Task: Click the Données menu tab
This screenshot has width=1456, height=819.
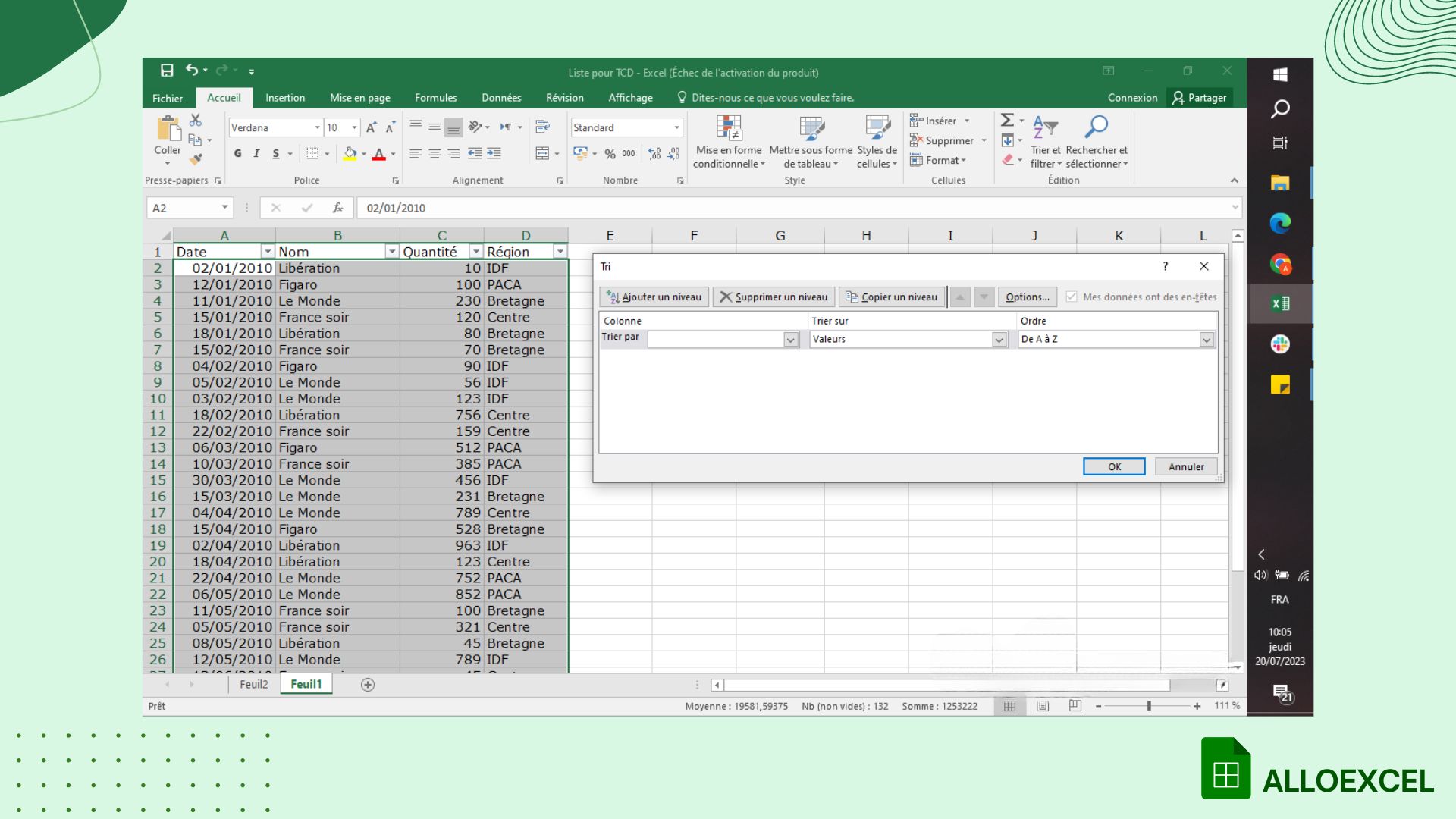Action: point(501,97)
